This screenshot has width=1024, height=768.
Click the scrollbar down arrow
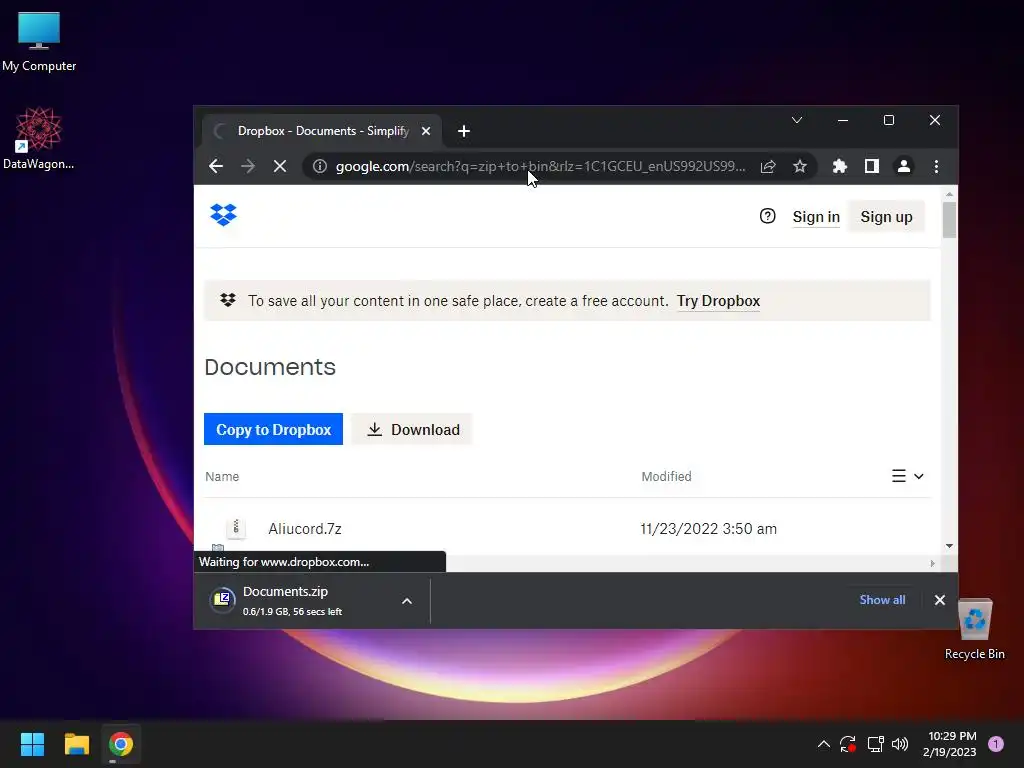click(950, 546)
